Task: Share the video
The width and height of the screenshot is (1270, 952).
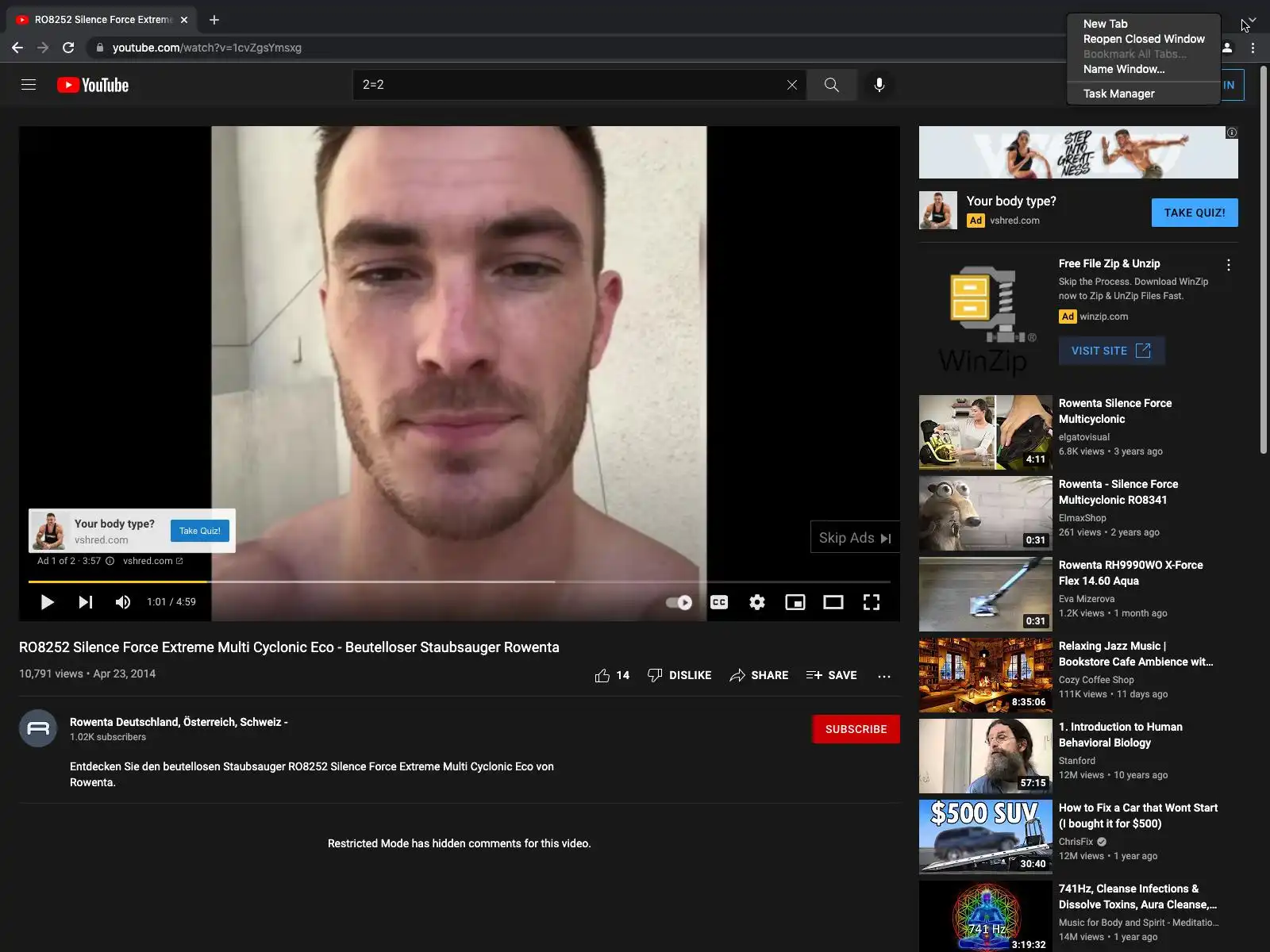Action: (x=759, y=675)
